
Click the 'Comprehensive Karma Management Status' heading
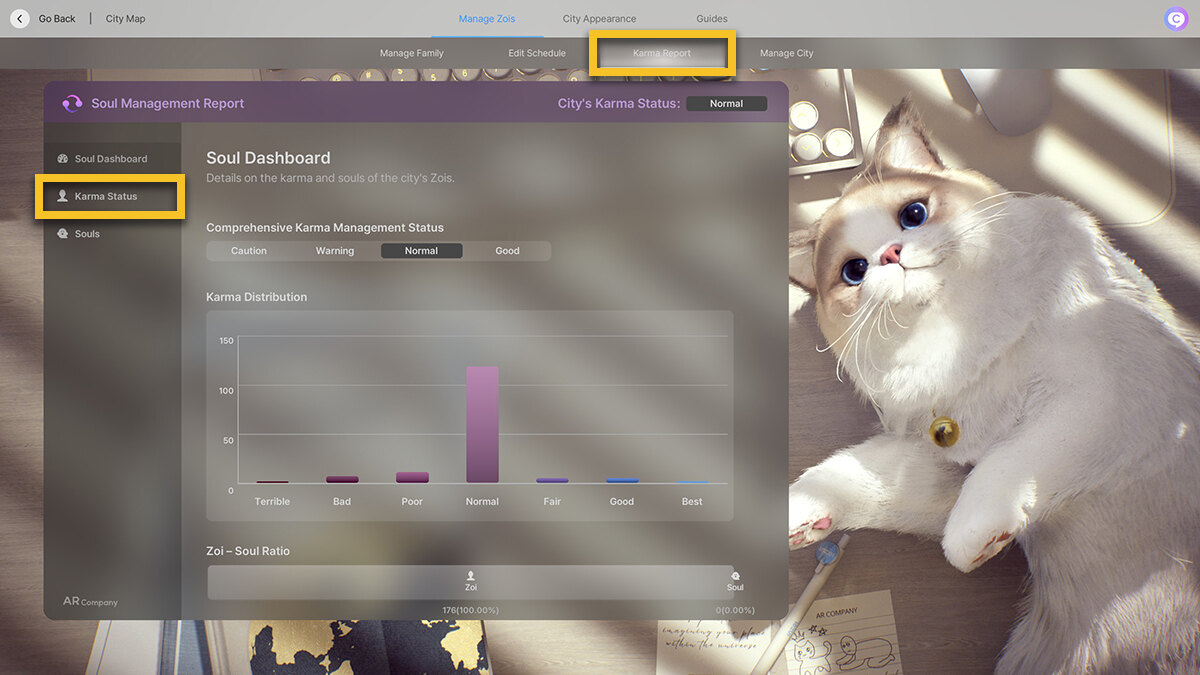click(x=325, y=228)
